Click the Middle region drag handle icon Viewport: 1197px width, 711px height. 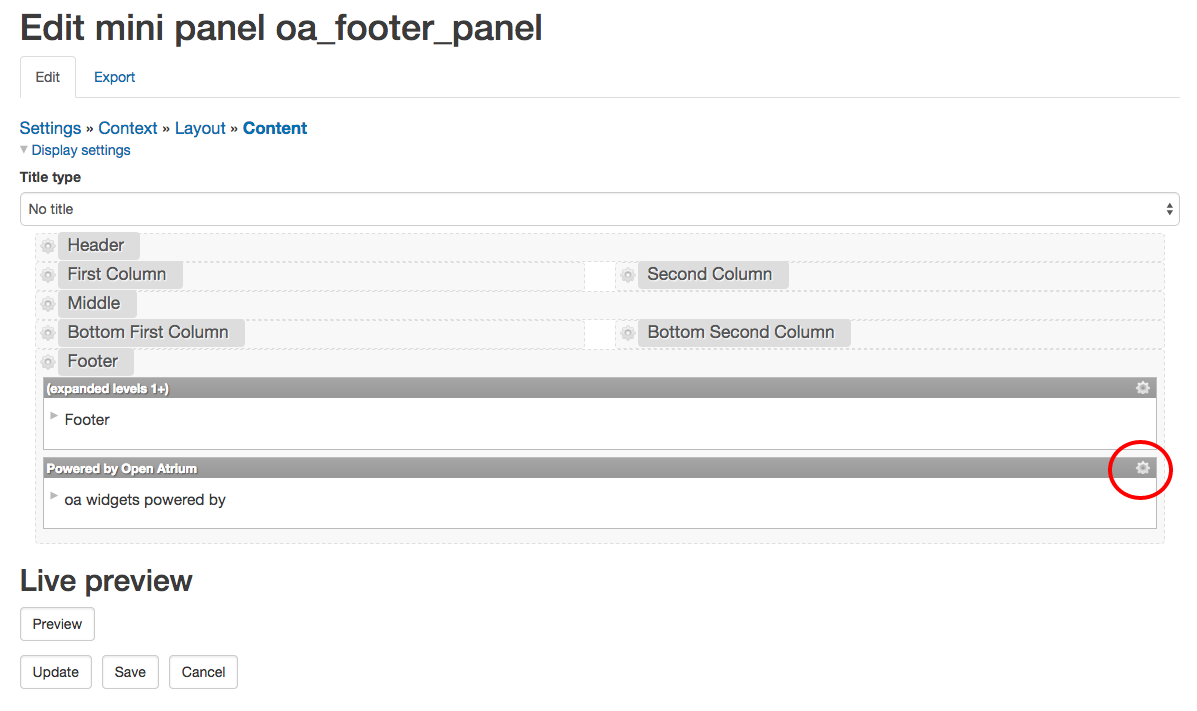tap(47, 302)
